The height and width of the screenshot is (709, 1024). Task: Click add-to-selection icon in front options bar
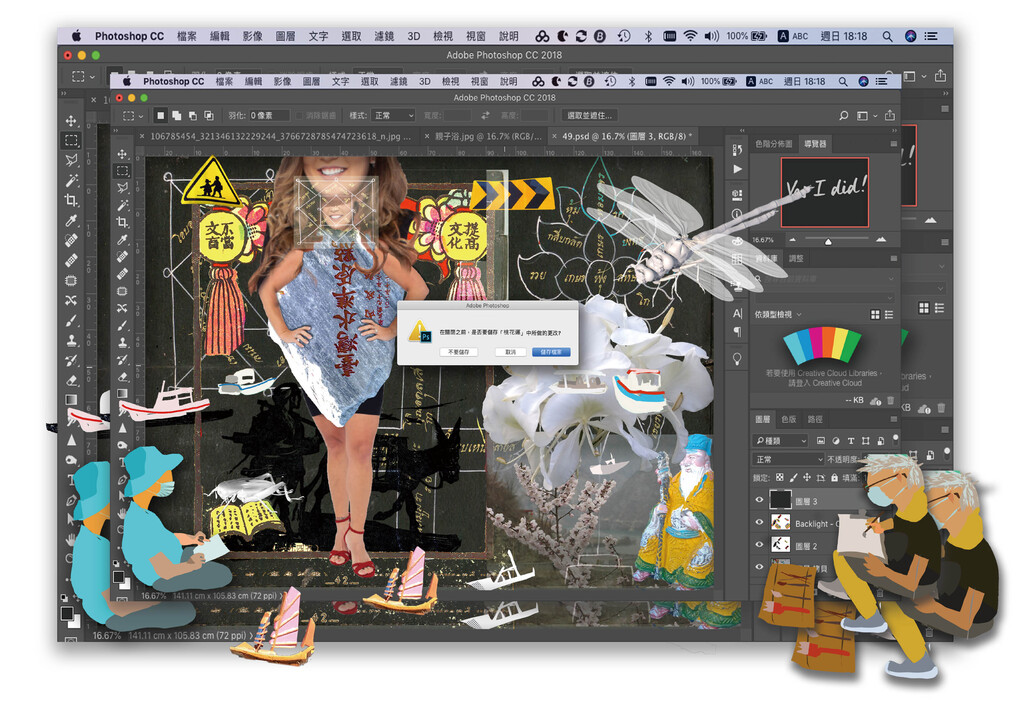click(x=174, y=115)
